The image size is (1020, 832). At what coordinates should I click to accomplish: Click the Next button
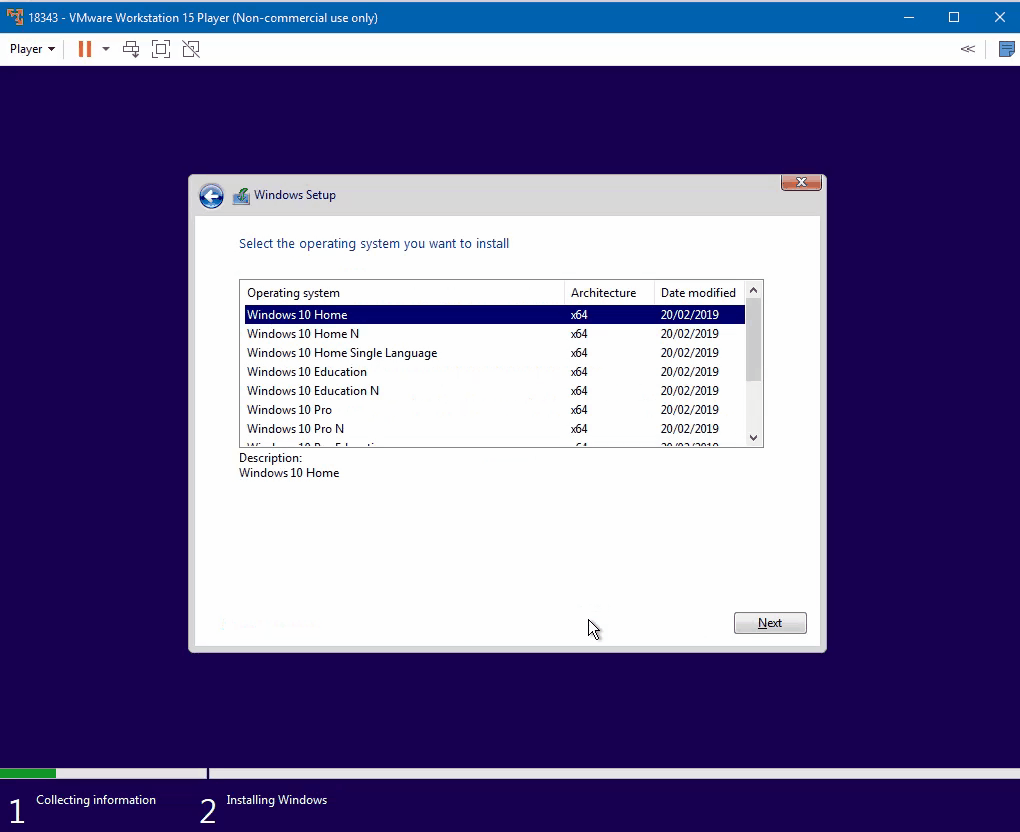pos(770,623)
